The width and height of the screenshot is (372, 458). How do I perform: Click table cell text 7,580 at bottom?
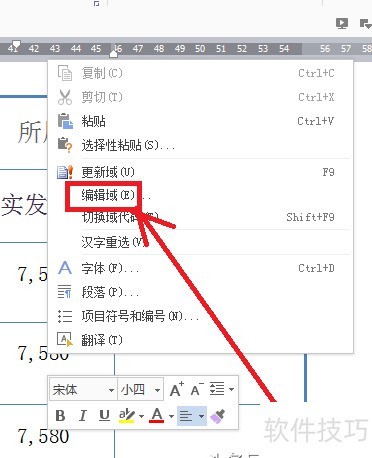click(x=43, y=436)
